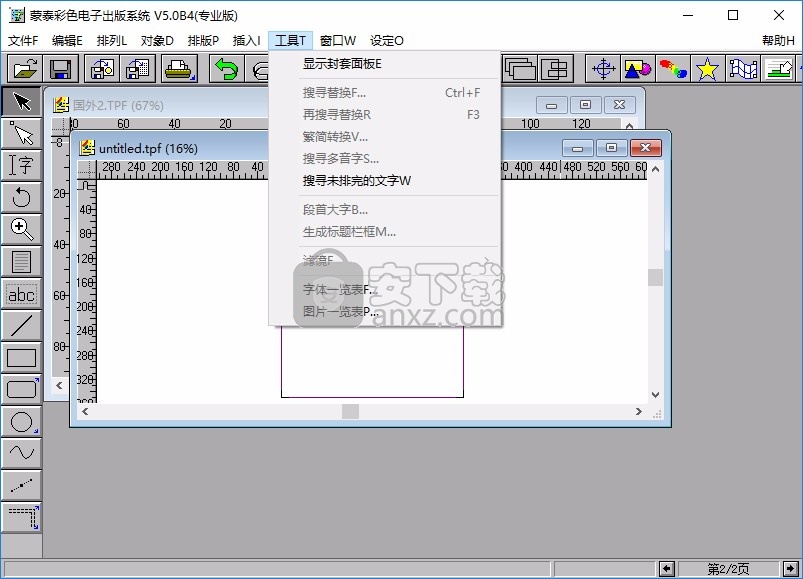
Task: Click the colored shapes toolbar icon
Action: pos(638,69)
